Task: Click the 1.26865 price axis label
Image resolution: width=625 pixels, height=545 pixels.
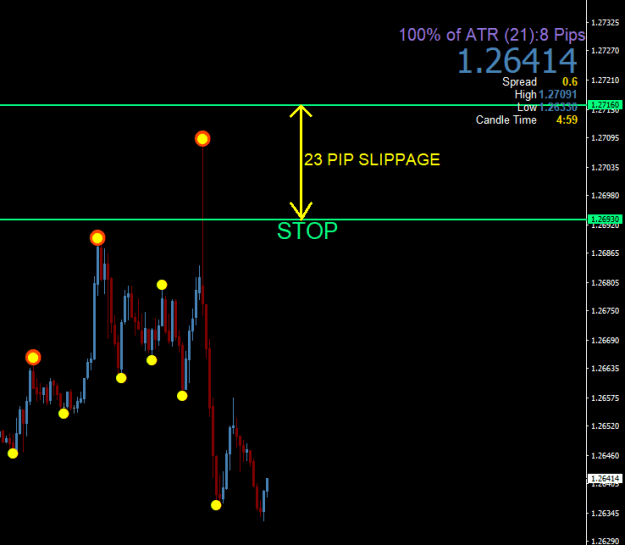Action: (605, 253)
